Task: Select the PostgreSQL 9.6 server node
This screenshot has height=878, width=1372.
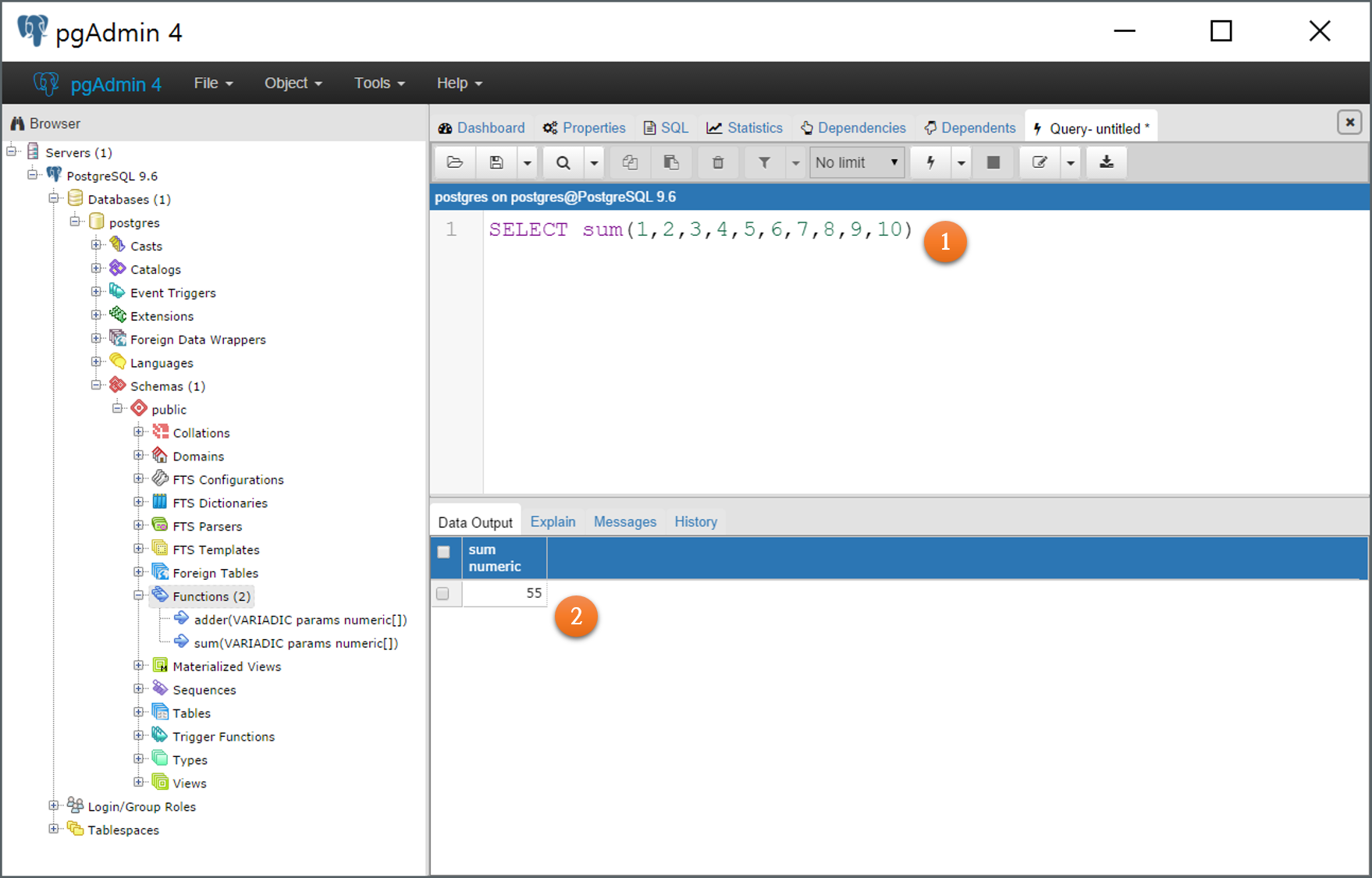Action: [112, 176]
